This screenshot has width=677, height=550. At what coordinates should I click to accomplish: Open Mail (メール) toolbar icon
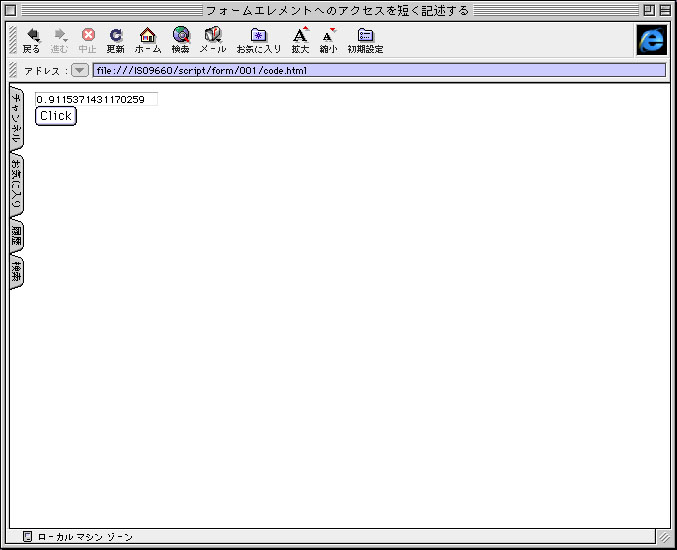point(213,36)
